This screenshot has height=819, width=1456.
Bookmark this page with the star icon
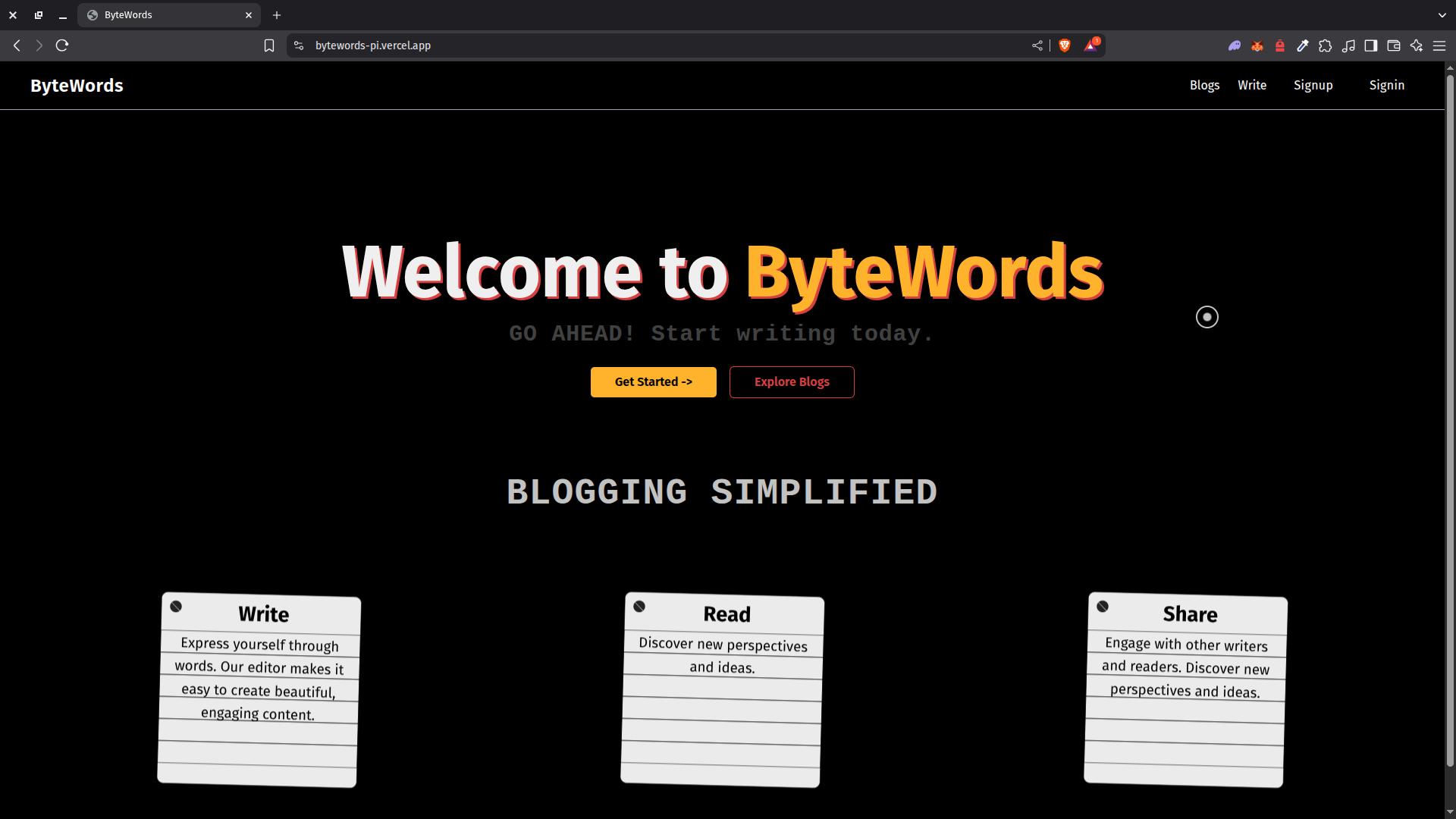tap(269, 45)
